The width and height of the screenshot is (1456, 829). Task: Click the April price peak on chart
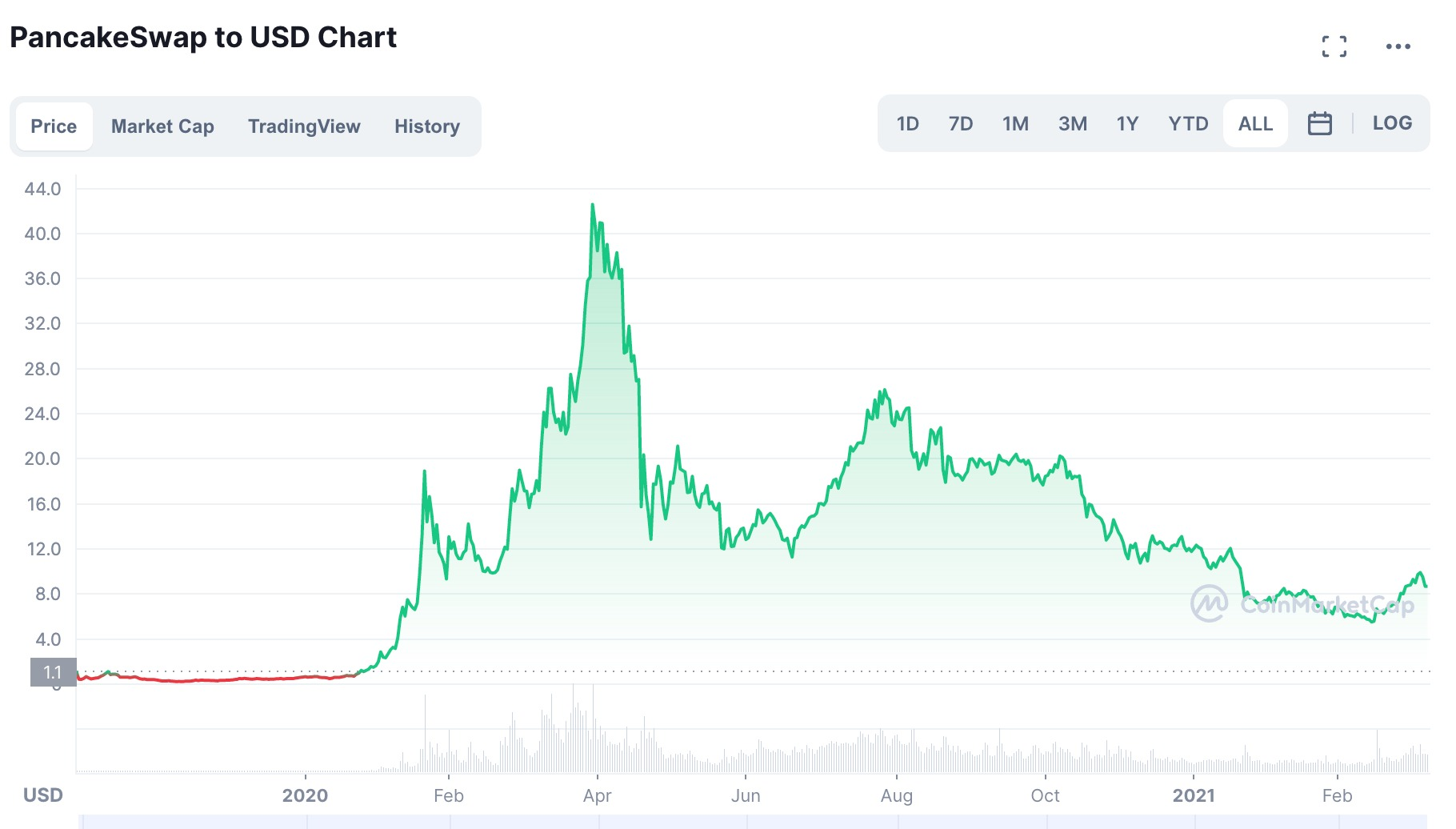[593, 206]
